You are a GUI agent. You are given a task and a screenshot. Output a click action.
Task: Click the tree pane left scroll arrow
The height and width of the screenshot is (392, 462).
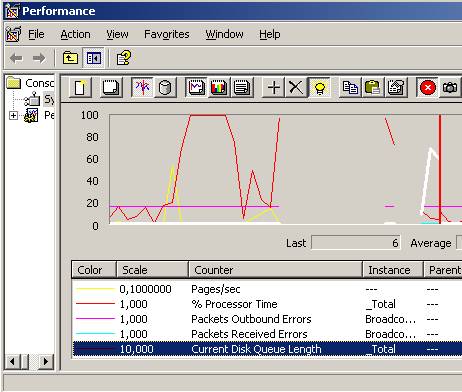tap(12, 361)
